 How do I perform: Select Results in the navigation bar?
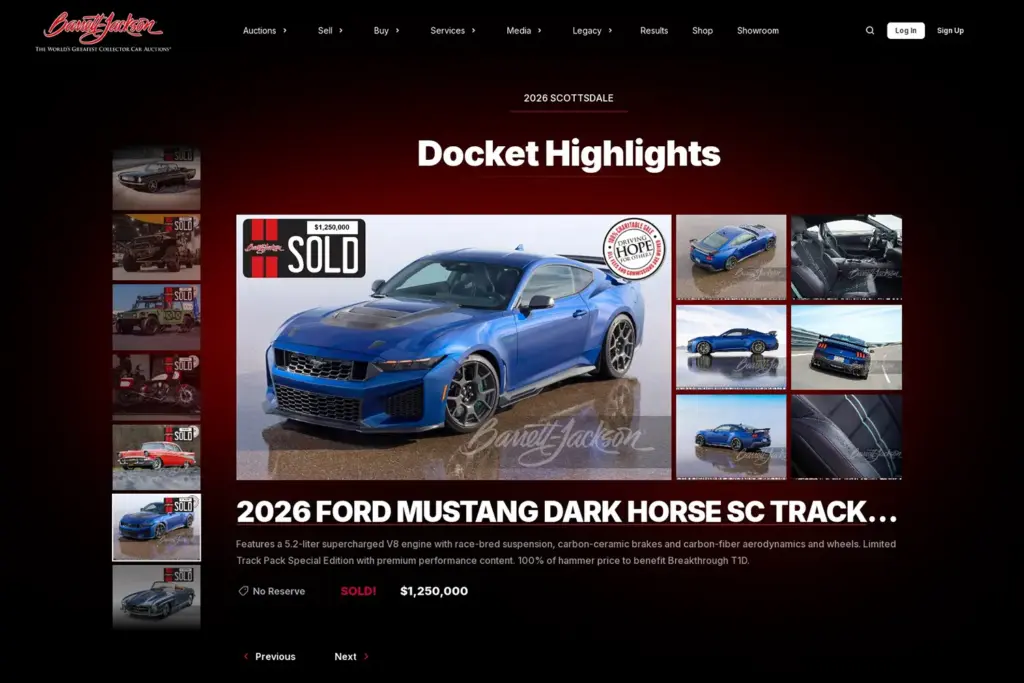click(x=654, y=30)
